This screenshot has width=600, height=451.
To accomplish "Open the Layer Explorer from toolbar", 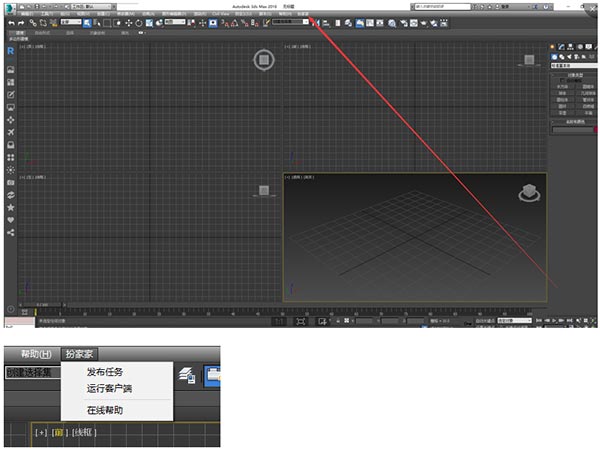I will (x=348, y=23).
